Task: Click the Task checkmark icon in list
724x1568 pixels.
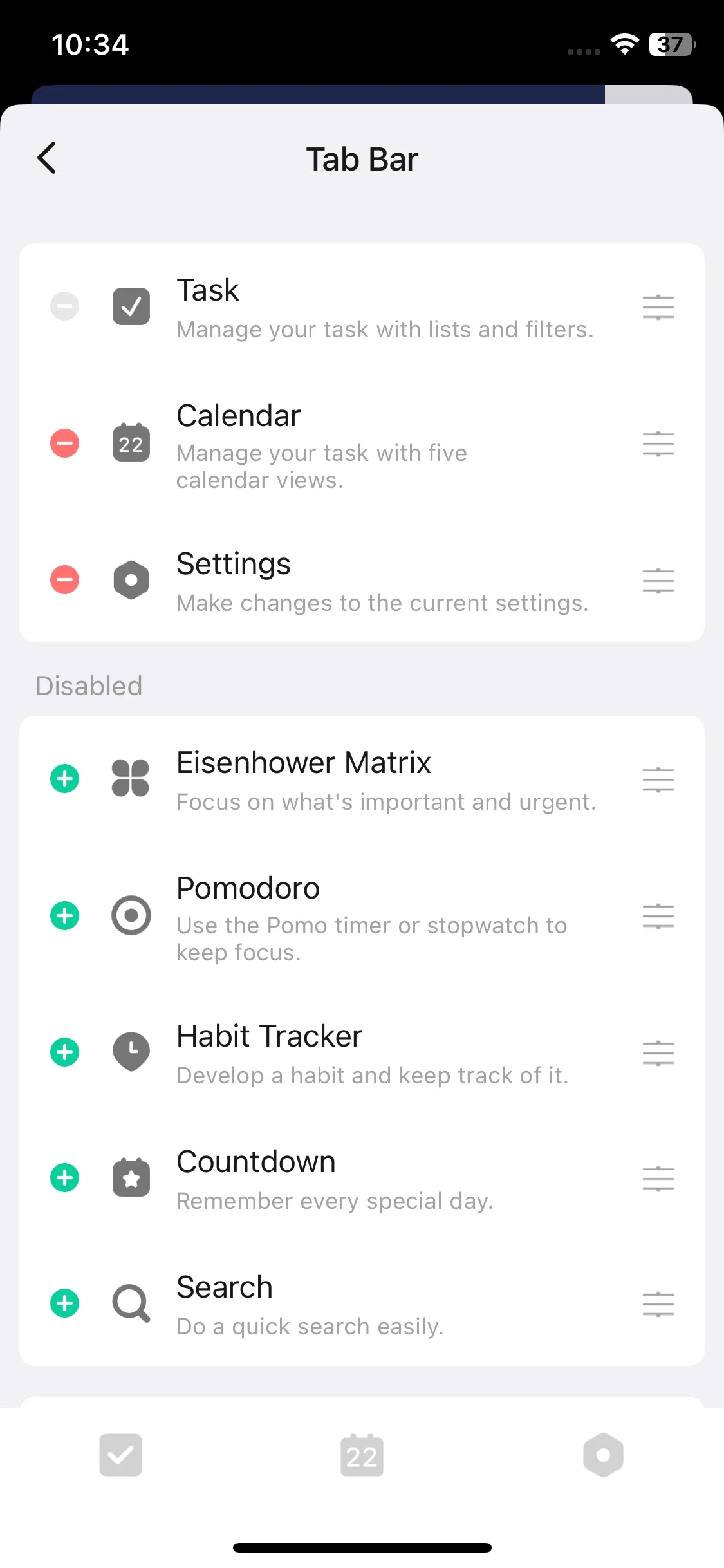Action: click(131, 306)
